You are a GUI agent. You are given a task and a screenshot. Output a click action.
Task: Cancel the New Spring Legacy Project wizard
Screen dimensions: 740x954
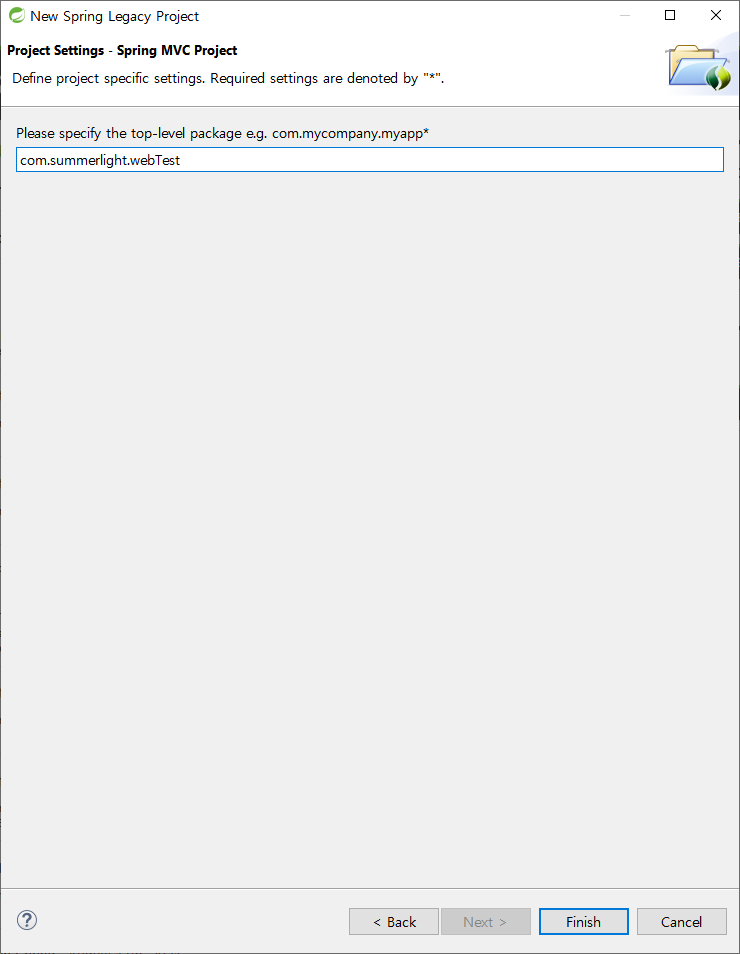682,922
